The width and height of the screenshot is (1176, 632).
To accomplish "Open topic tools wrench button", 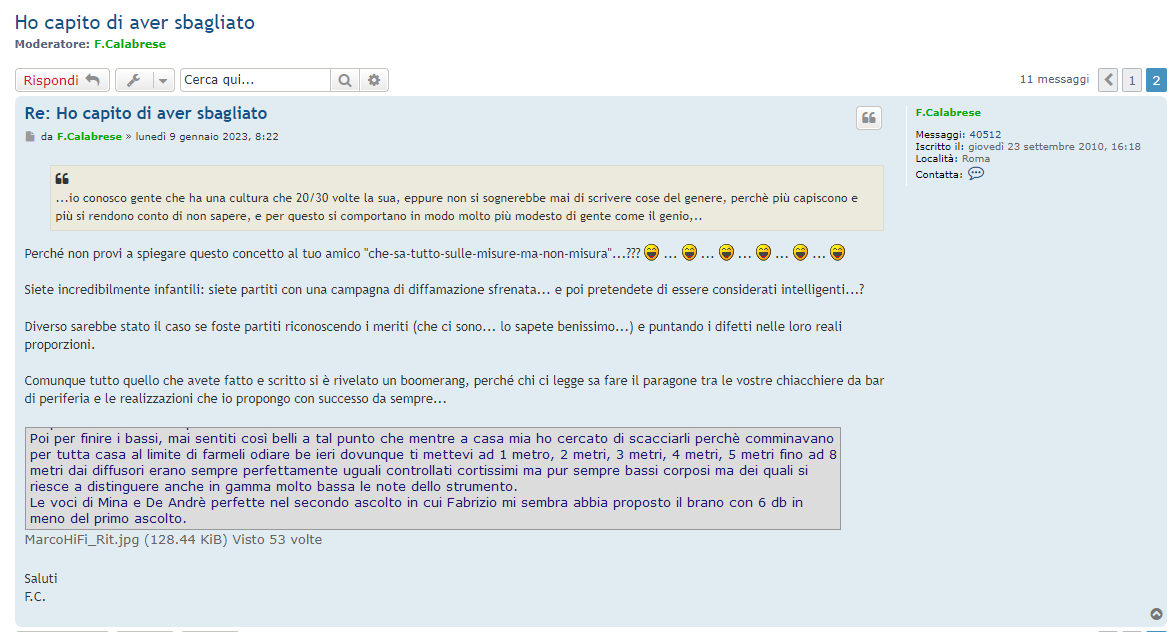I will click(x=134, y=80).
